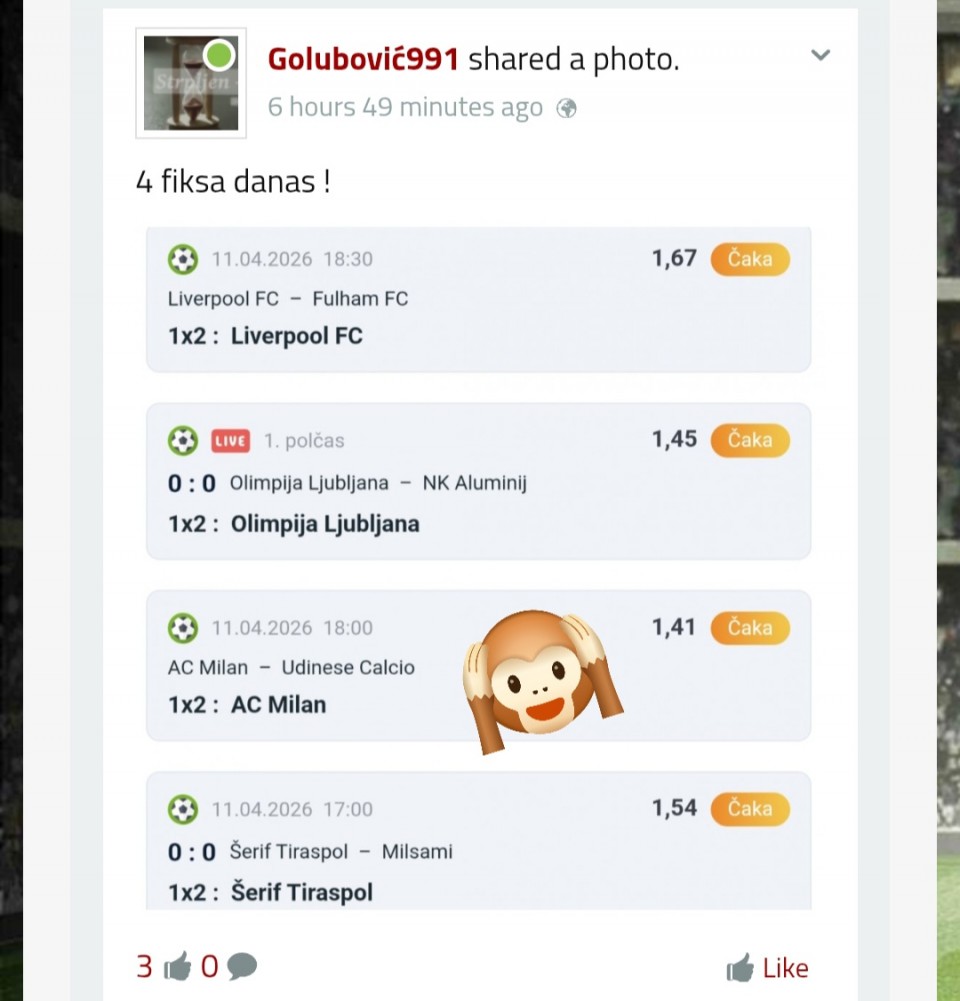
Task: Click the Čaka badge next to odds 1,54
Action: 750,809
